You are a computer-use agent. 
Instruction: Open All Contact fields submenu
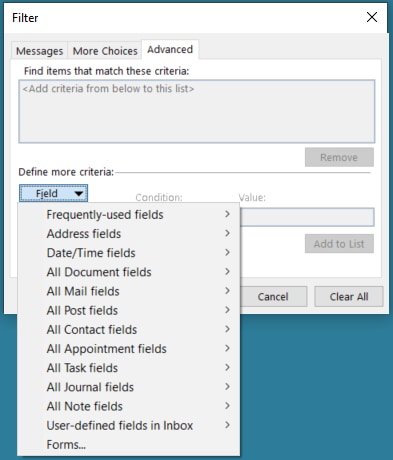(129, 329)
